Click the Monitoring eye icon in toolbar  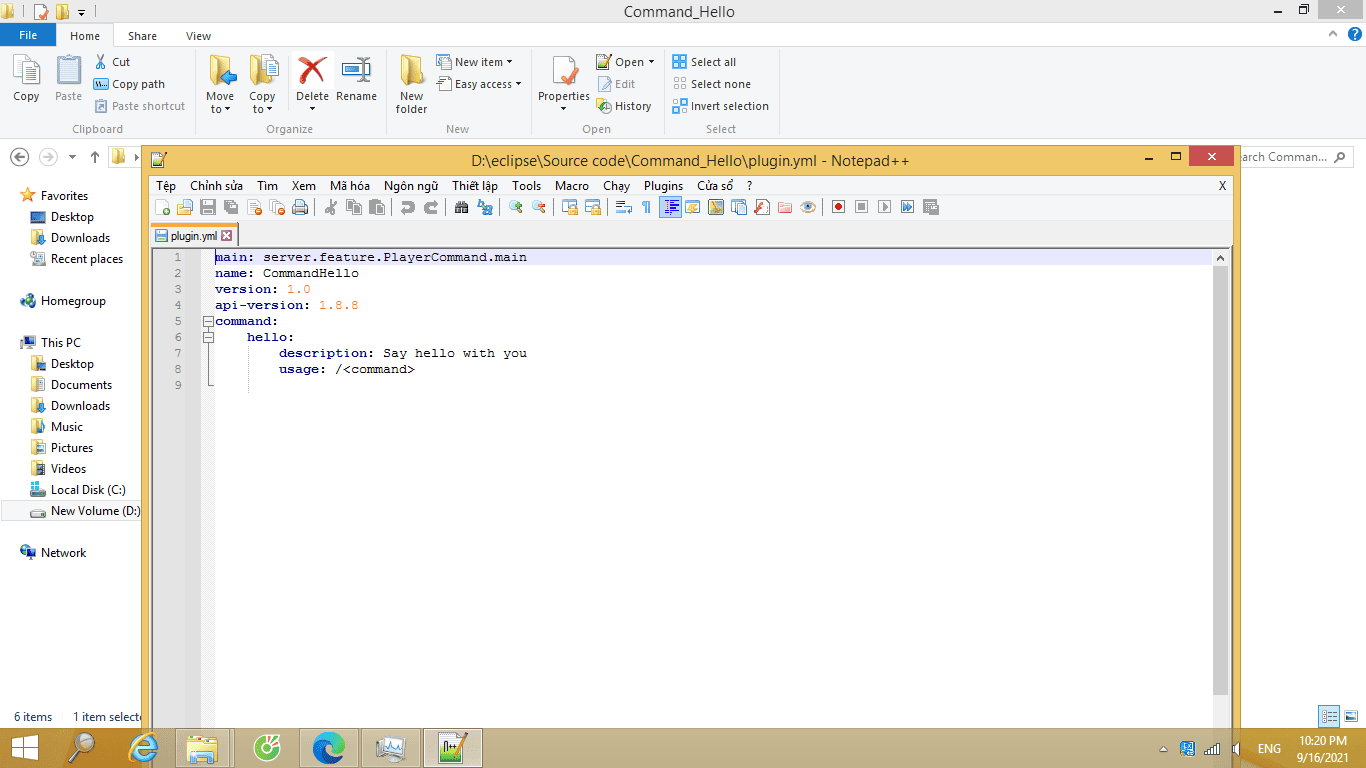point(808,207)
